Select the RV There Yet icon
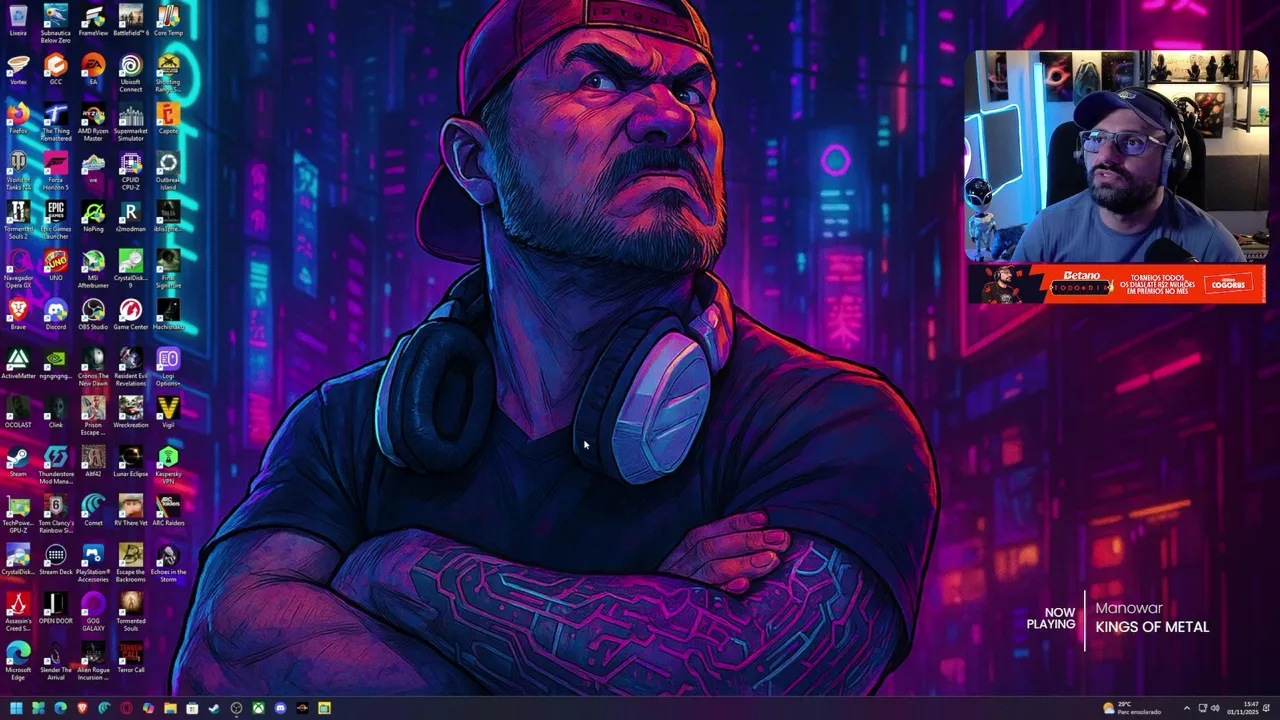This screenshot has height=720, width=1280. pyautogui.click(x=131, y=511)
